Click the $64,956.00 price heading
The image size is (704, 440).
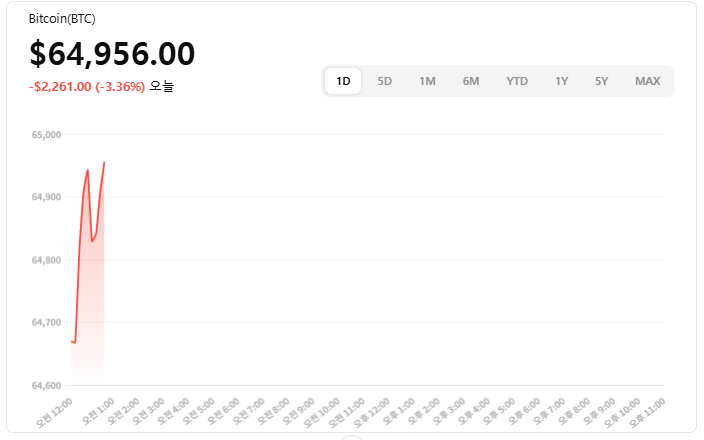pos(112,54)
